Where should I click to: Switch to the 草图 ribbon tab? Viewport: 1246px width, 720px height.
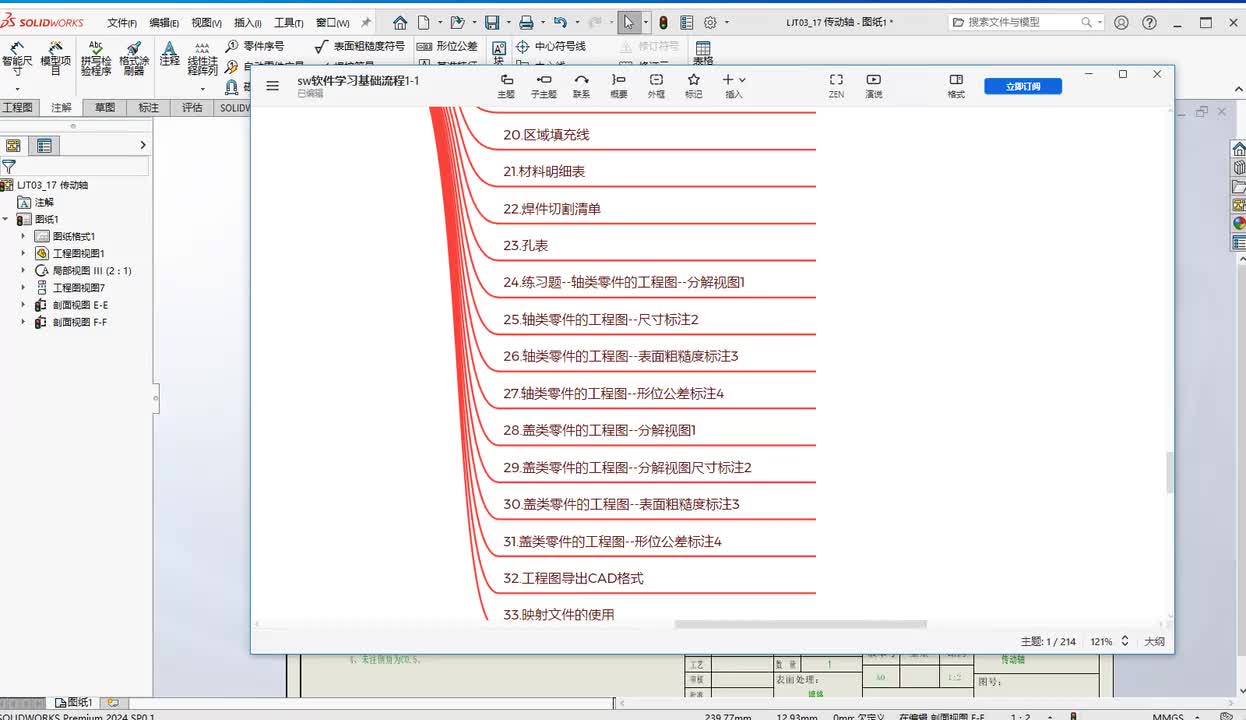pyautogui.click(x=105, y=108)
